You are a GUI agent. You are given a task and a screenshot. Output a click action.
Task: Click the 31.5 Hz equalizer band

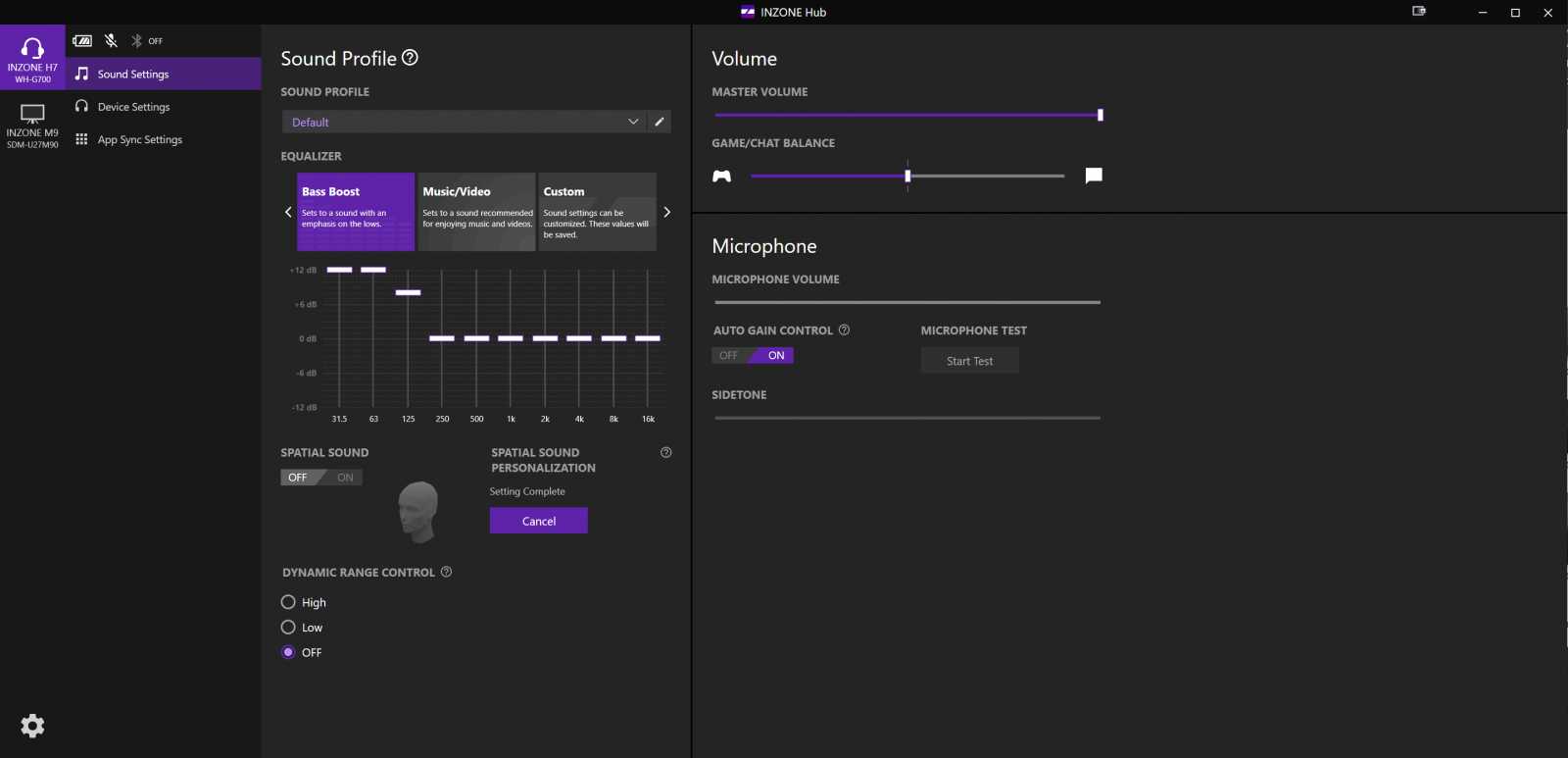[339, 270]
